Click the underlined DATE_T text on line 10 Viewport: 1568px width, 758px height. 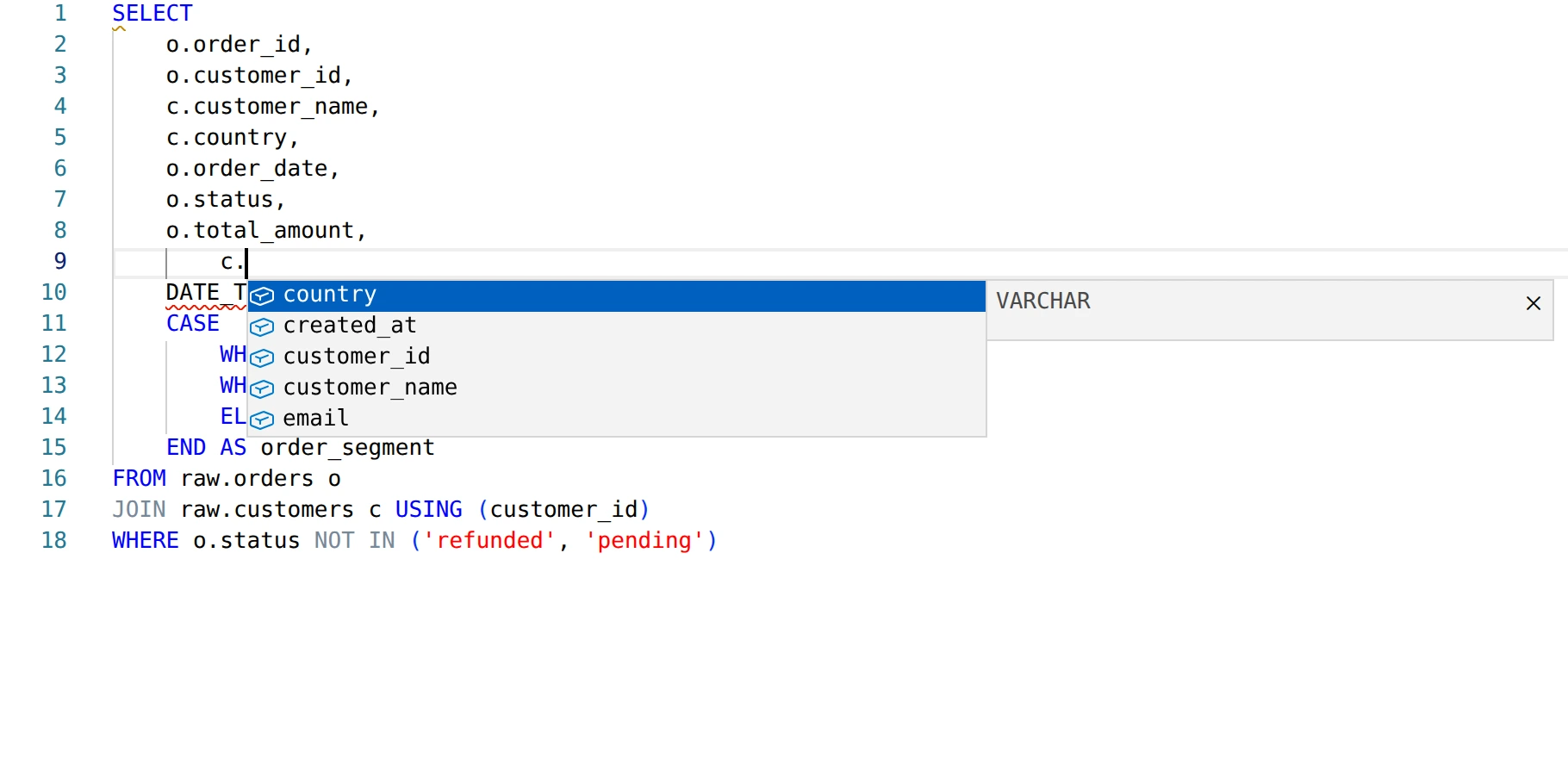click(206, 293)
